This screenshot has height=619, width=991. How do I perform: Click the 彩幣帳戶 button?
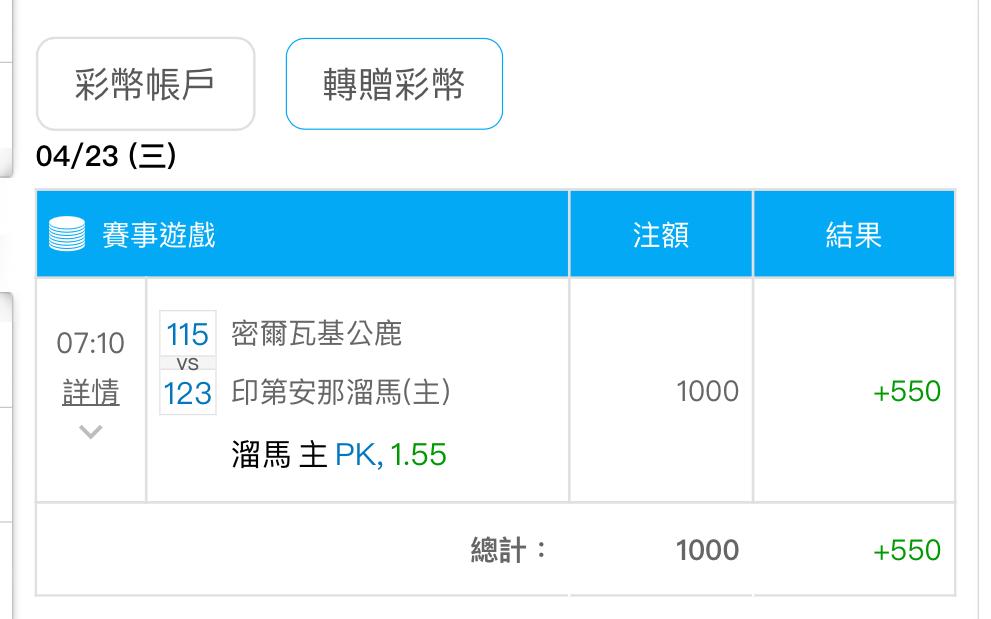[145, 85]
